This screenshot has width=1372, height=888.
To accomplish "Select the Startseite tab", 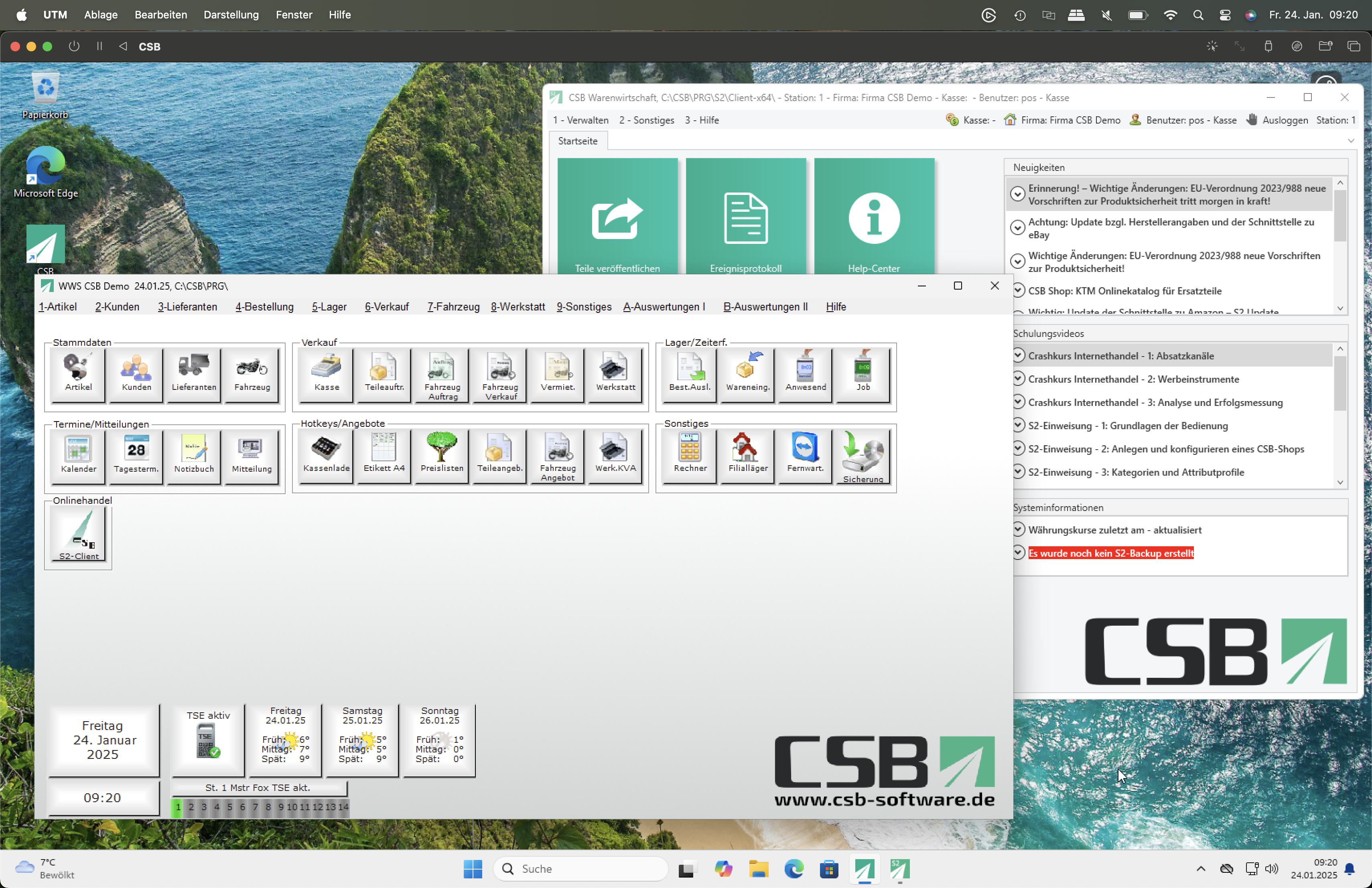I will (x=578, y=141).
